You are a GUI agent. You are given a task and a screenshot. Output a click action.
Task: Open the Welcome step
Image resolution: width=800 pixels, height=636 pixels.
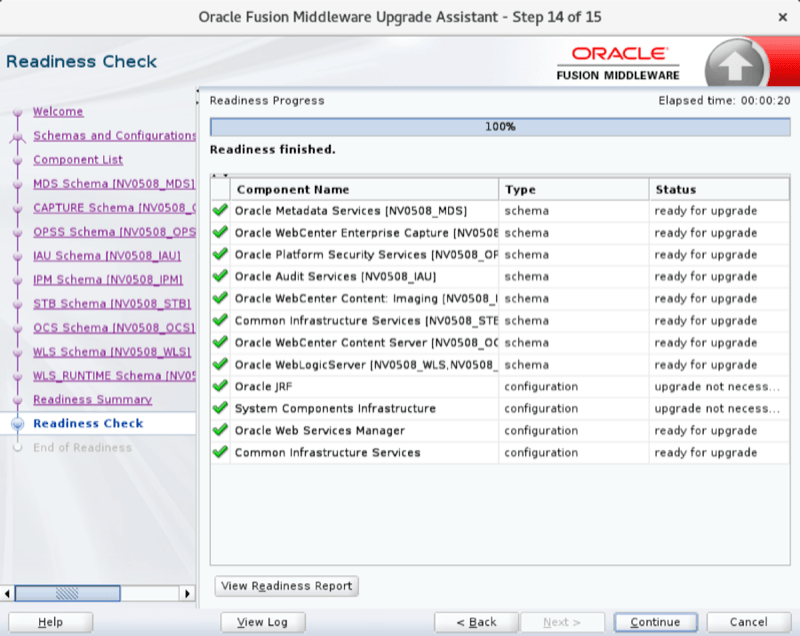58,111
